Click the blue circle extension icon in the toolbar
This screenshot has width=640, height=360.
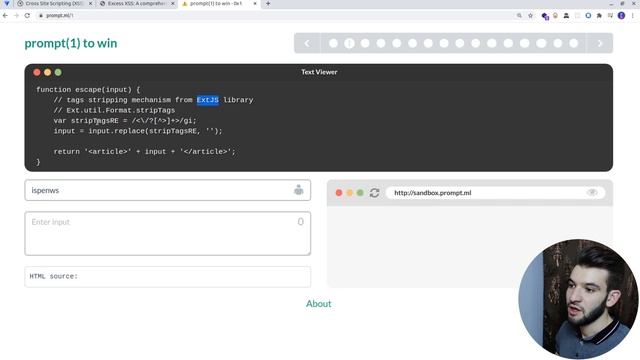point(588,16)
